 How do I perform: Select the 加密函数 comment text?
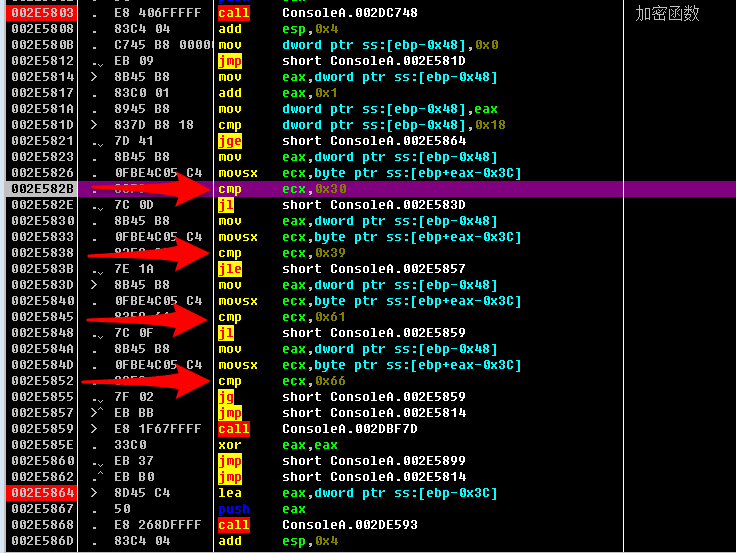pos(667,13)
